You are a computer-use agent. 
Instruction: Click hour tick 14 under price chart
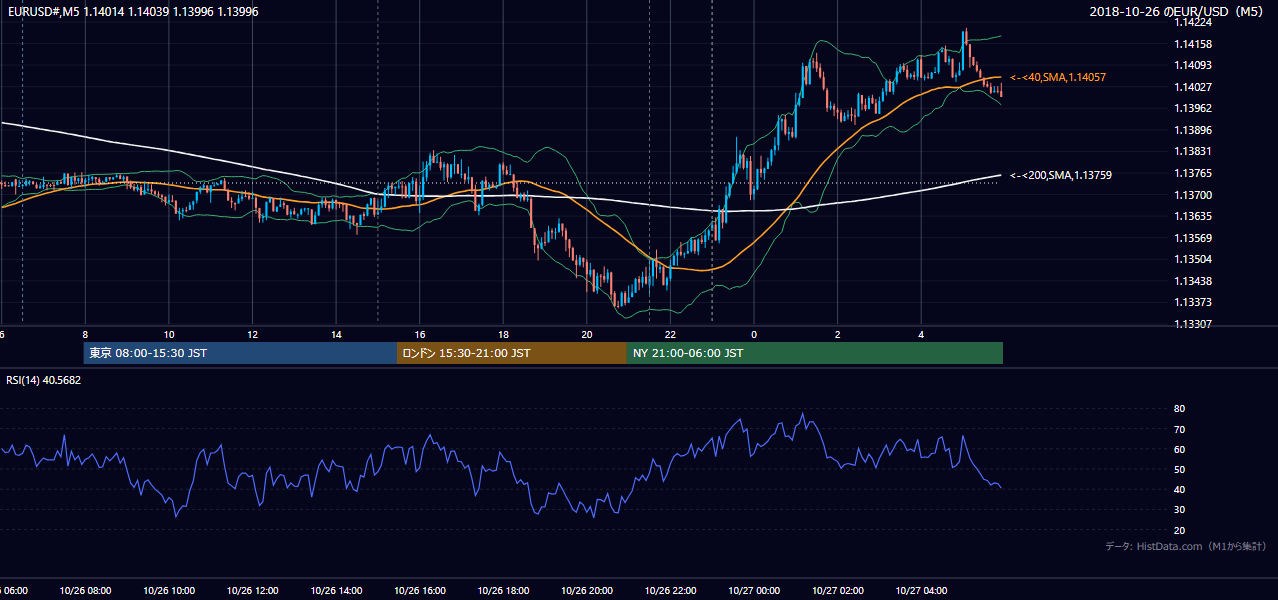[336, 334]
